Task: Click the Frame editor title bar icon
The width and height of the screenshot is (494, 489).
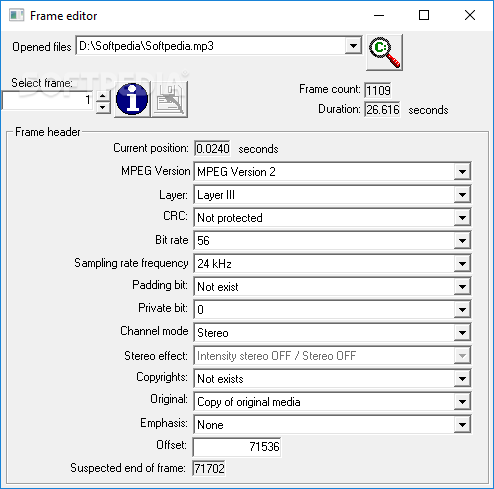Action: coord(17,15)
